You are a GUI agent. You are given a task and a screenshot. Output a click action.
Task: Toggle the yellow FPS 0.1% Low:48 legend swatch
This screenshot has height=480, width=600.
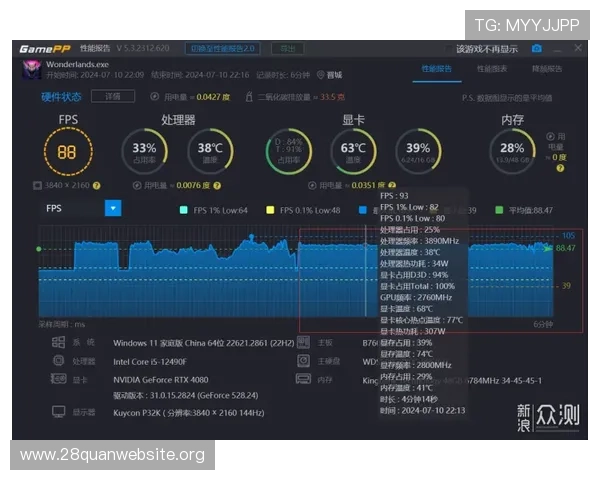click(x=270, y=210)
